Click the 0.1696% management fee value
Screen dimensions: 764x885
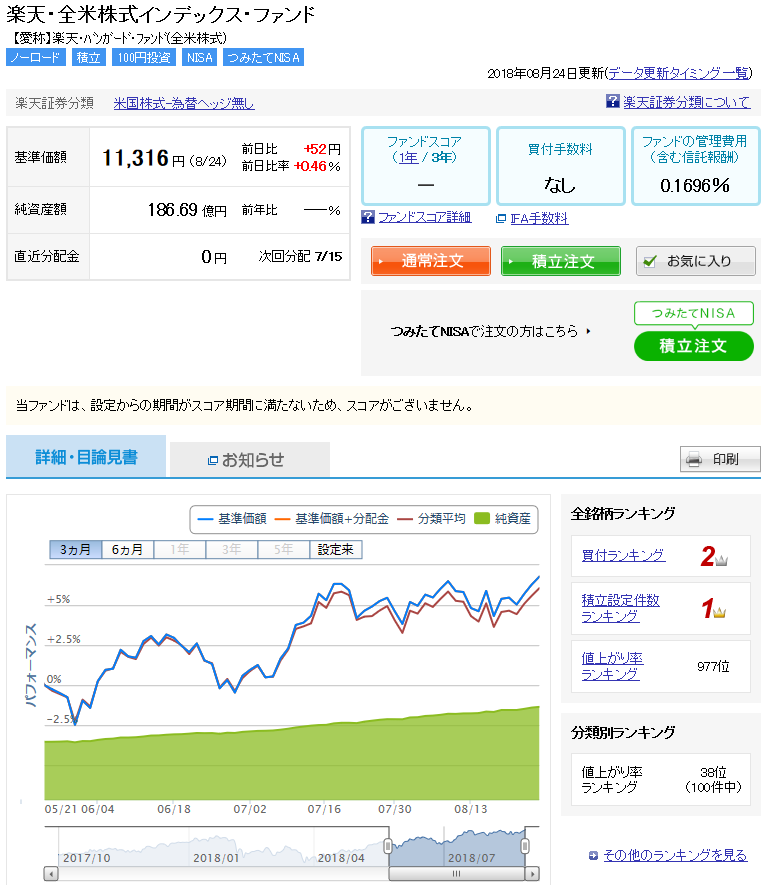point(695,186)
